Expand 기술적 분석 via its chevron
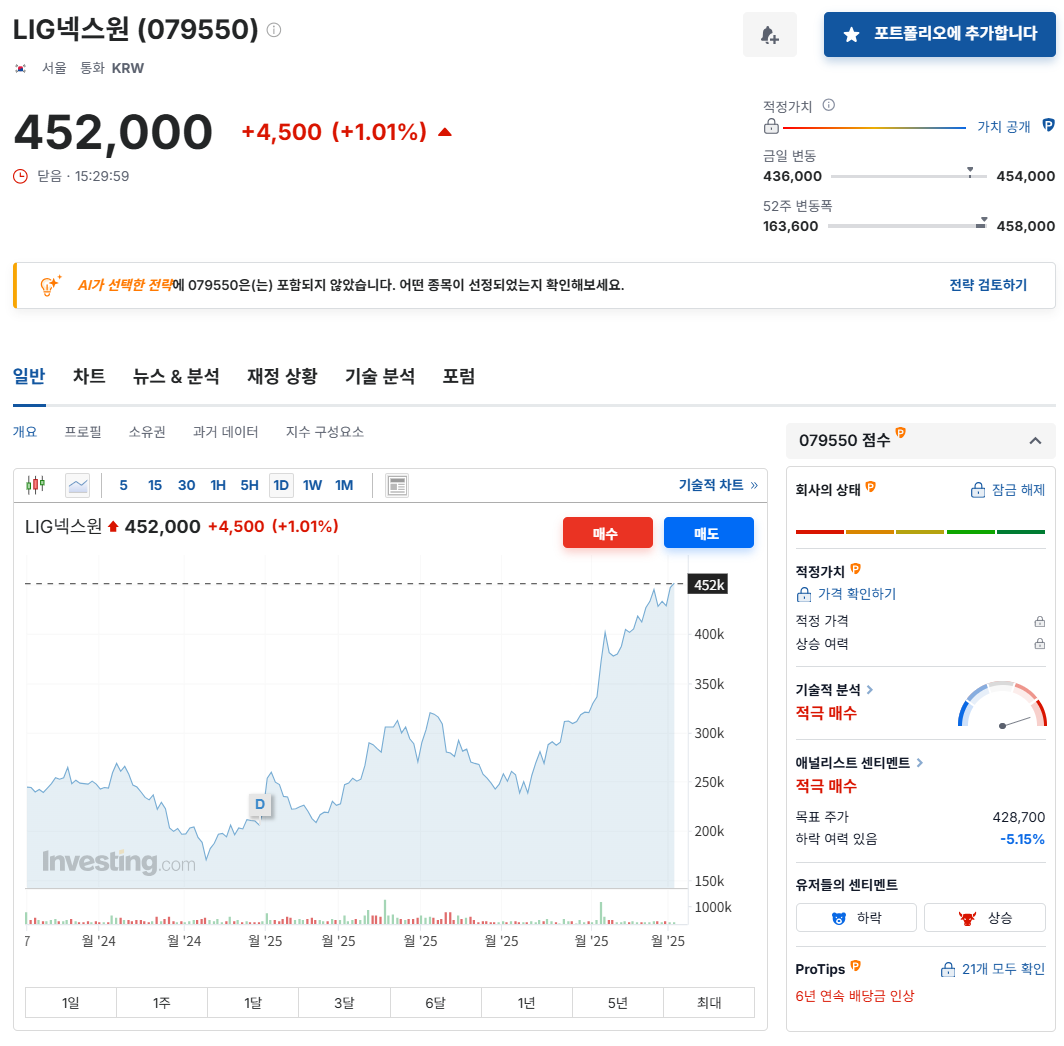 click(x=870, y=690)
